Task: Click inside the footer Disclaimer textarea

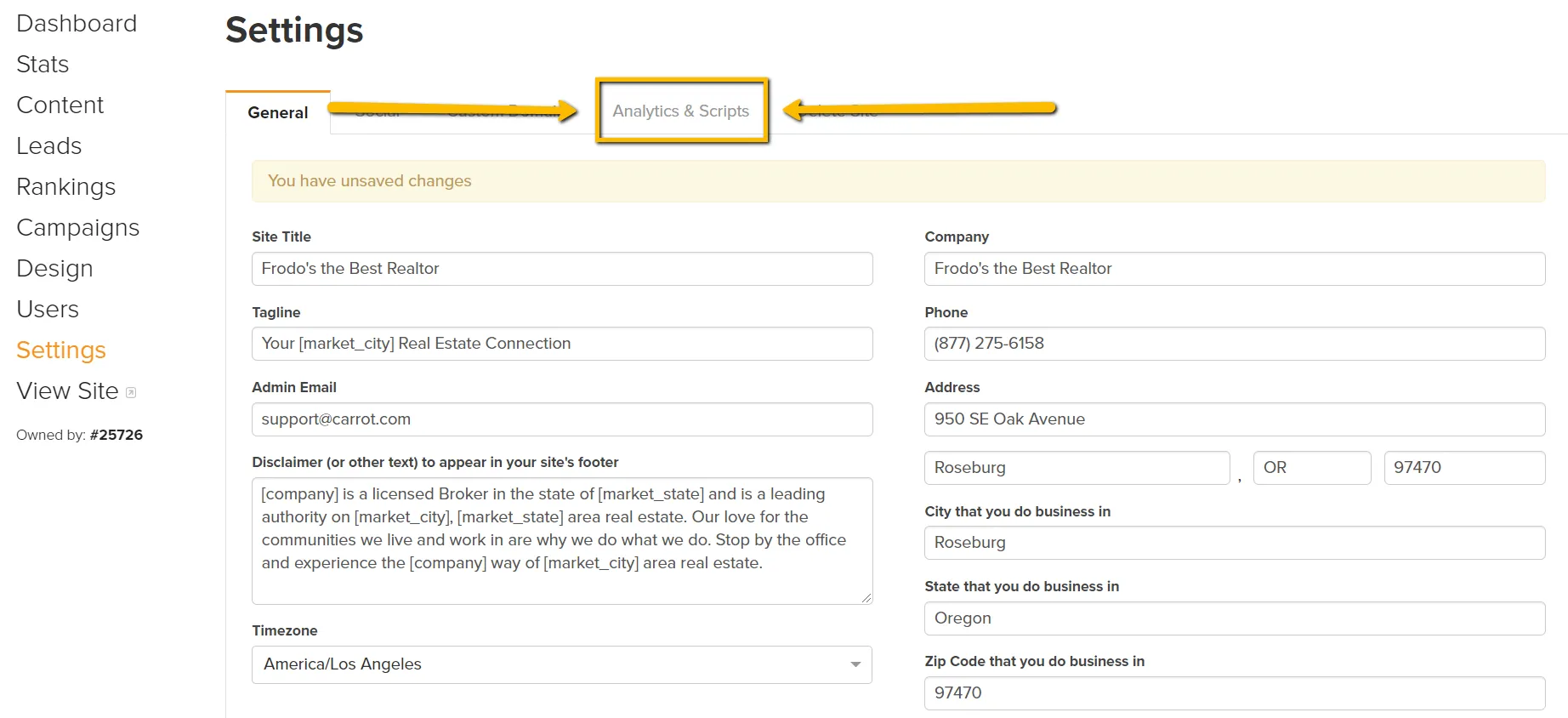Action: [x=561, y=541]
